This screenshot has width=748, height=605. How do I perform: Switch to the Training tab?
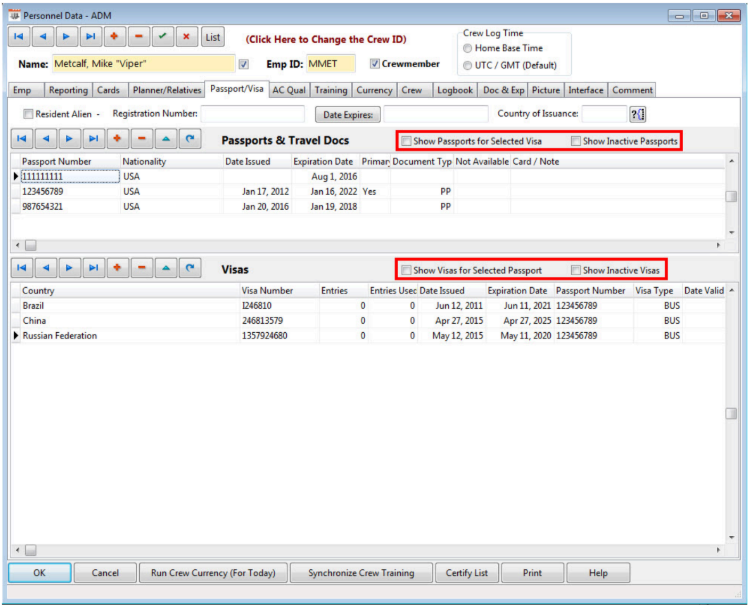[331, 90]
